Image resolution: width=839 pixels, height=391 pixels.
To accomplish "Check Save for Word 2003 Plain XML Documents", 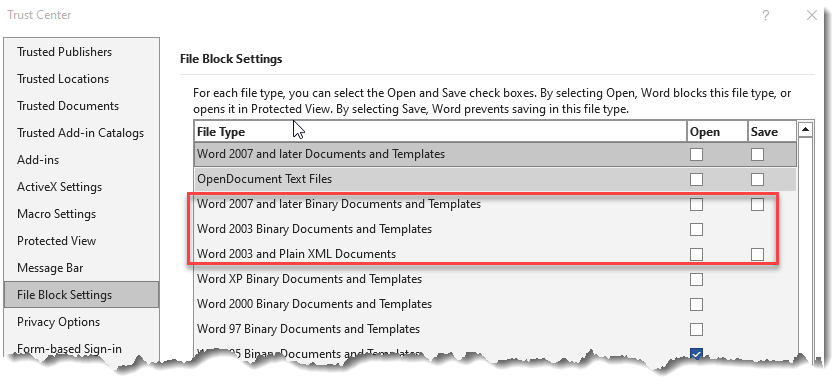I will [757, 255].
